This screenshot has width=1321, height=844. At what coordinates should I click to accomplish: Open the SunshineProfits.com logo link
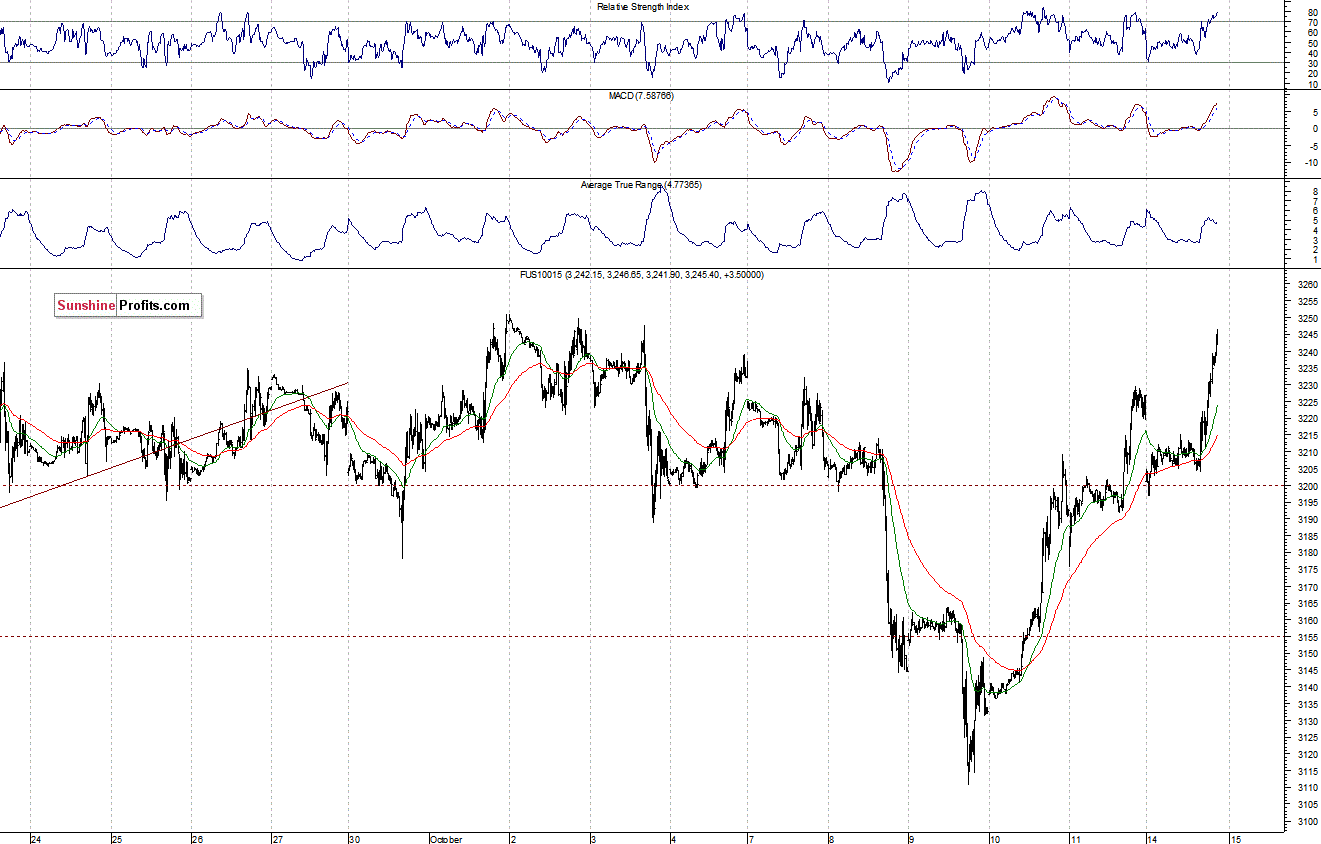pos(128,306)
